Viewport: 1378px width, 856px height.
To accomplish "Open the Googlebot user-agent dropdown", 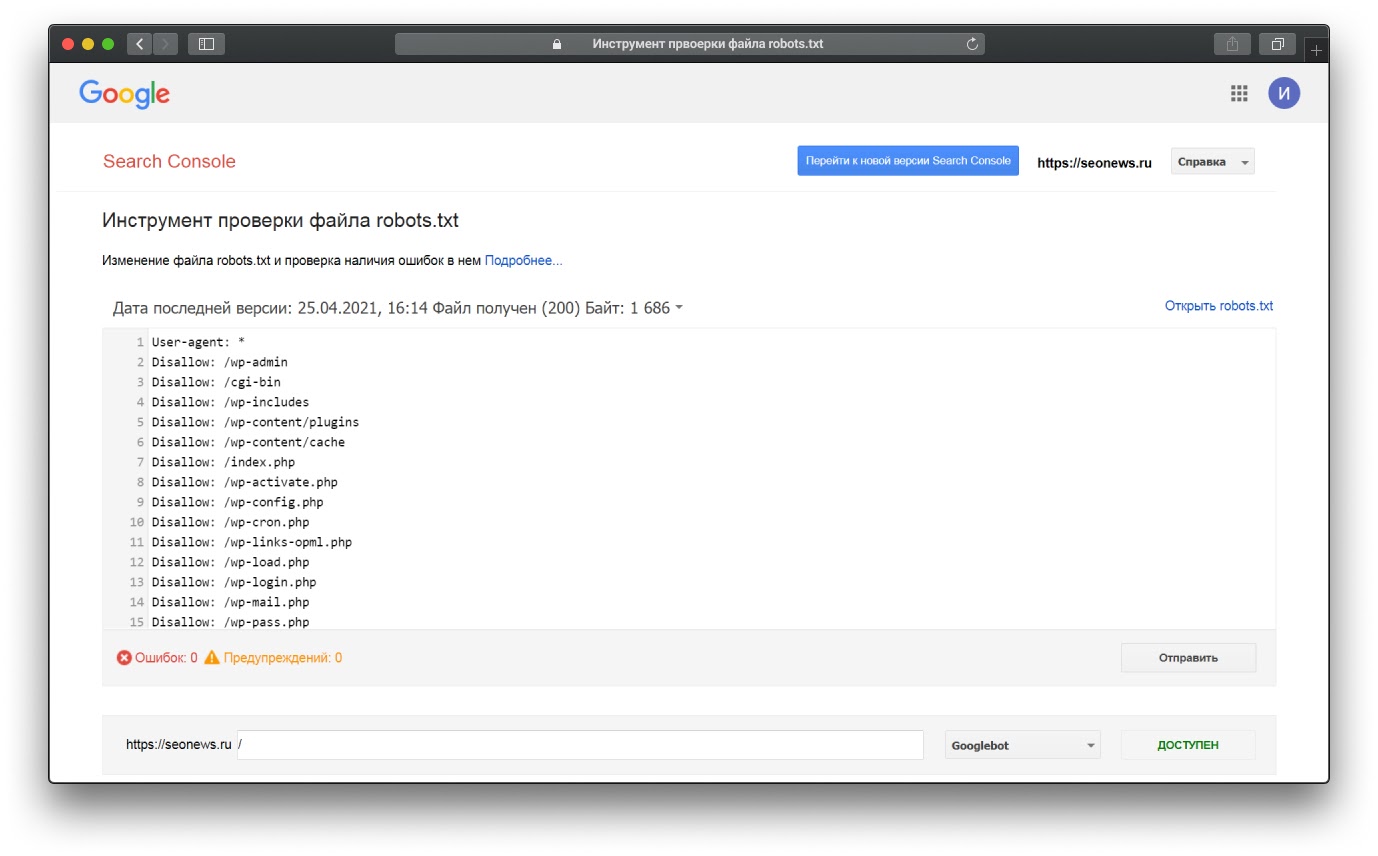I will [x=1022, y=745].
